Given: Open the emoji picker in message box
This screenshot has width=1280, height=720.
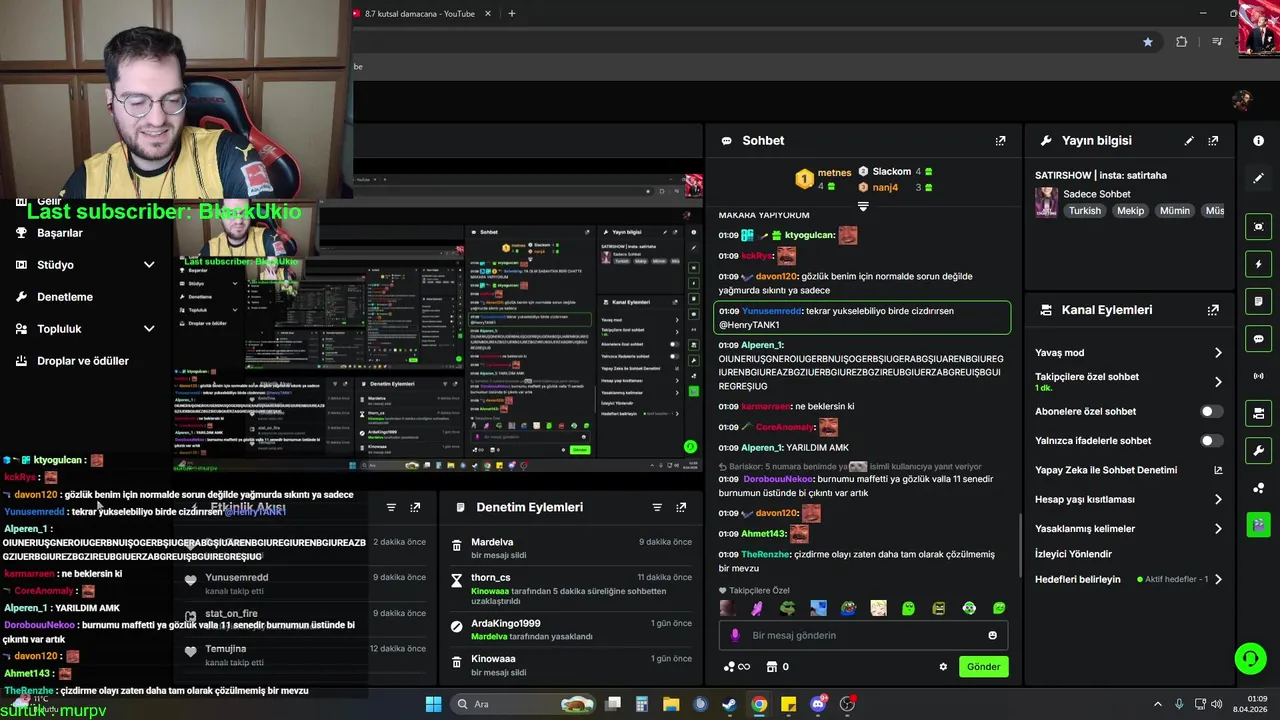Looking at the screenshot, I should click(992, 635).
